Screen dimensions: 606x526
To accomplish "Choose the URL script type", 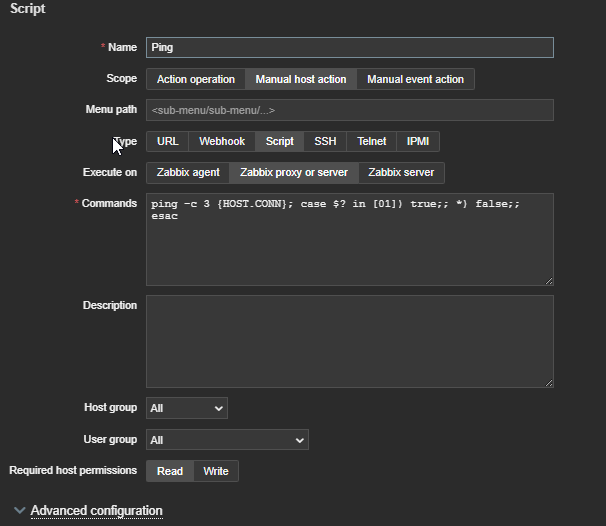I will click(168, 142).
